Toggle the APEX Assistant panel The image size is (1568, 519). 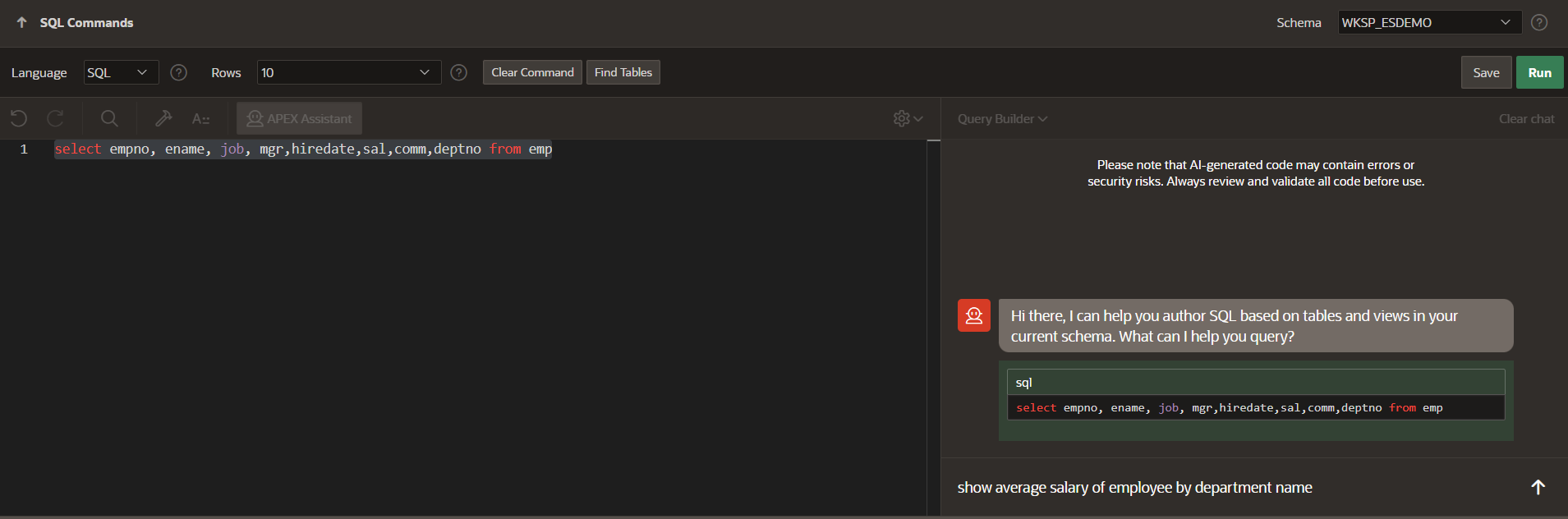pyautogui.click(x=299, y=118)
